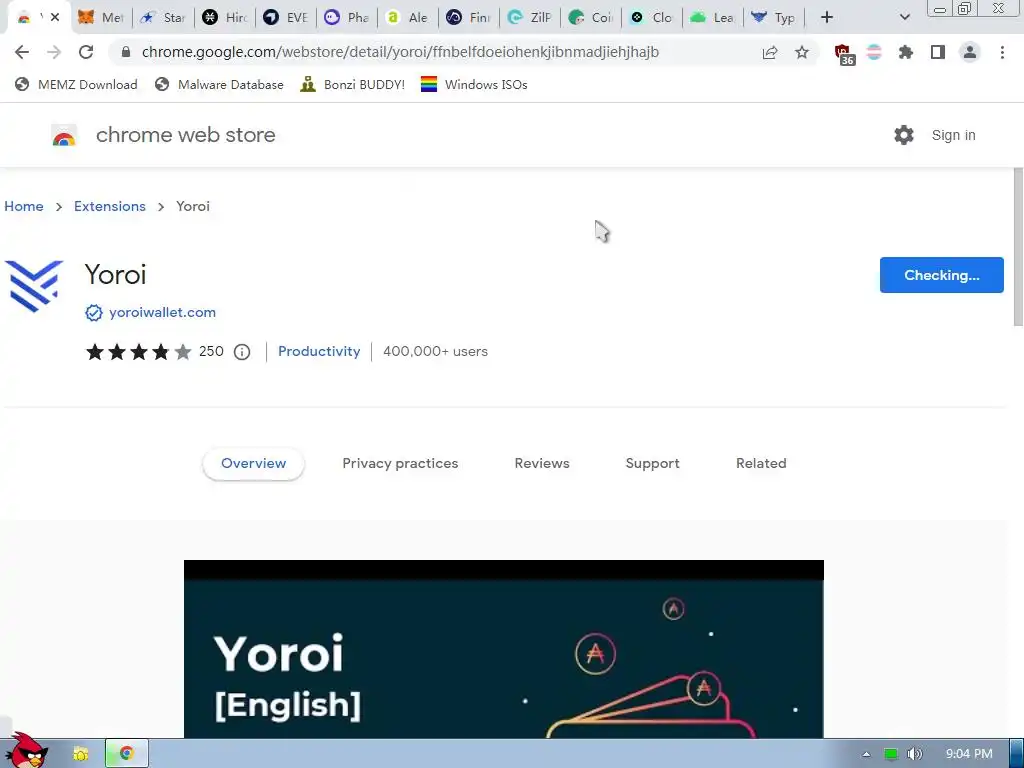The height and width of the screenshot is (768, 1024).
Task: Open the volume speaker tray icon
Action: pos(915,754)
